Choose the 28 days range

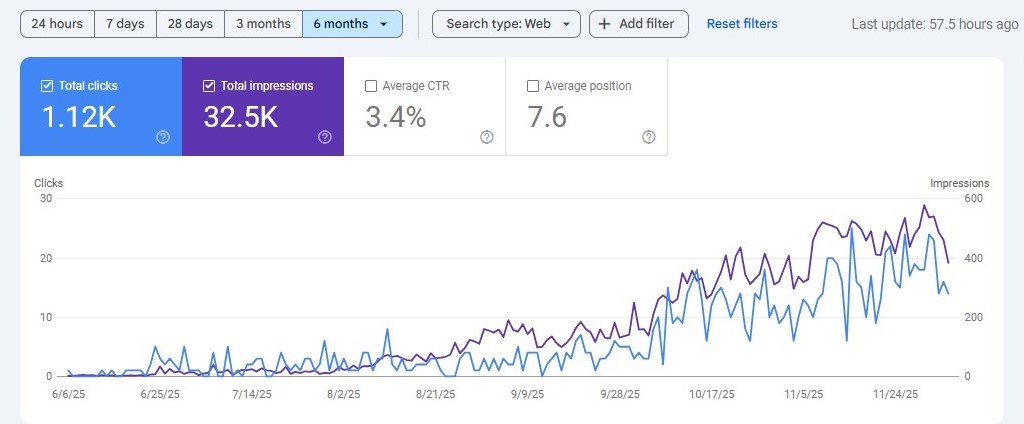pyautogui.click(x=190, y=24)
